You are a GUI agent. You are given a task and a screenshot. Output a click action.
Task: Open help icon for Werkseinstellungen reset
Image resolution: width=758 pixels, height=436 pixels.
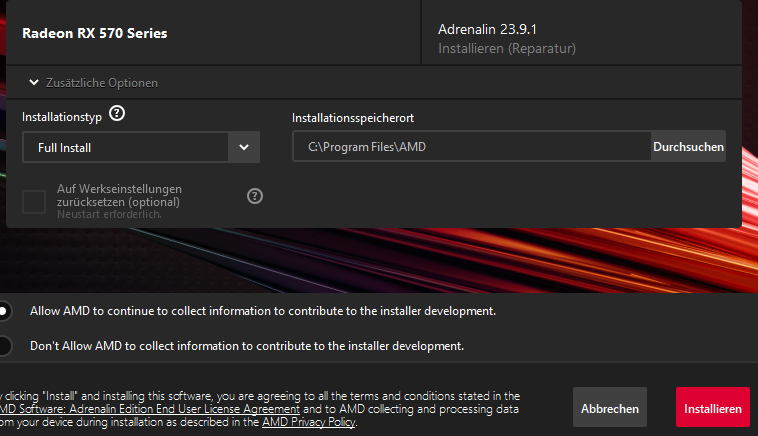point(255,196)
